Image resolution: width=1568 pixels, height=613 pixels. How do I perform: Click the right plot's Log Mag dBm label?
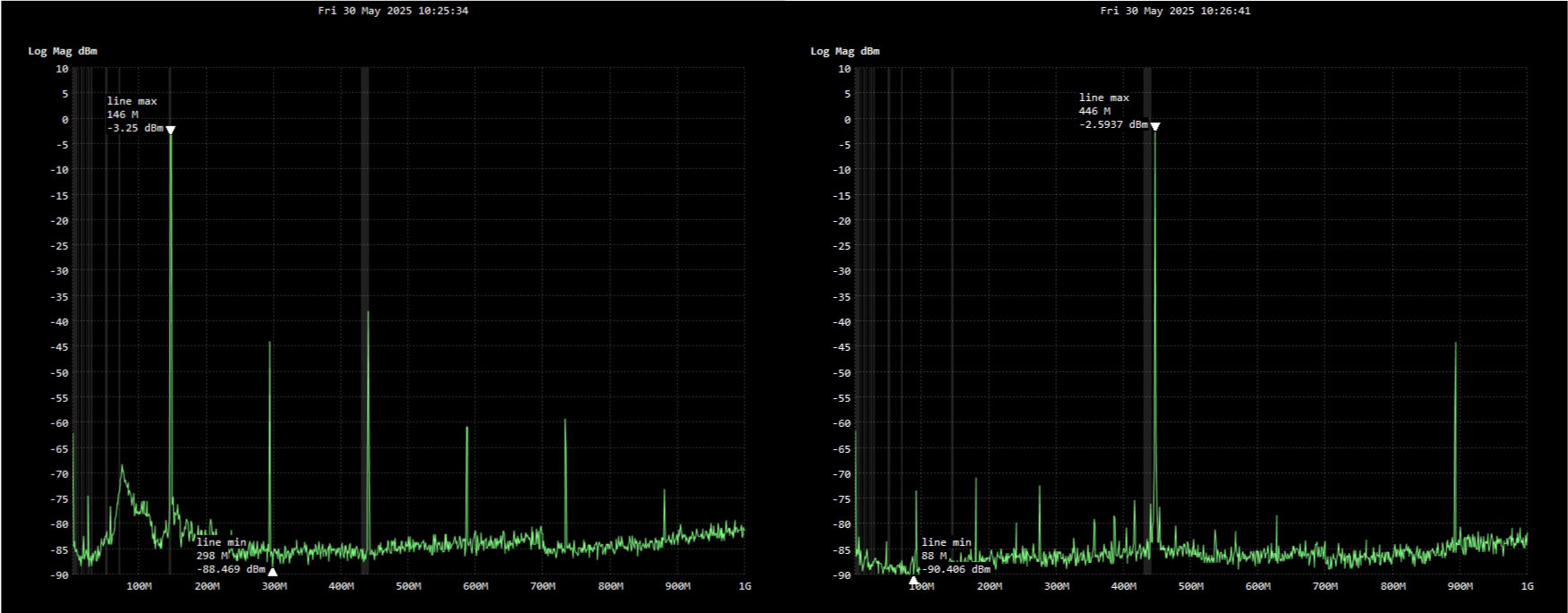coord(845,51)
